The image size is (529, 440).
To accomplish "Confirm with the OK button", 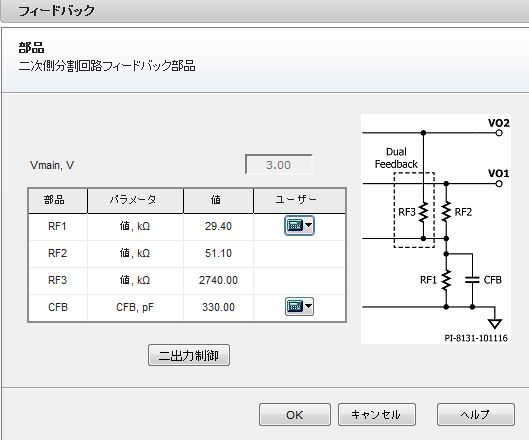I will coord(295,415).
